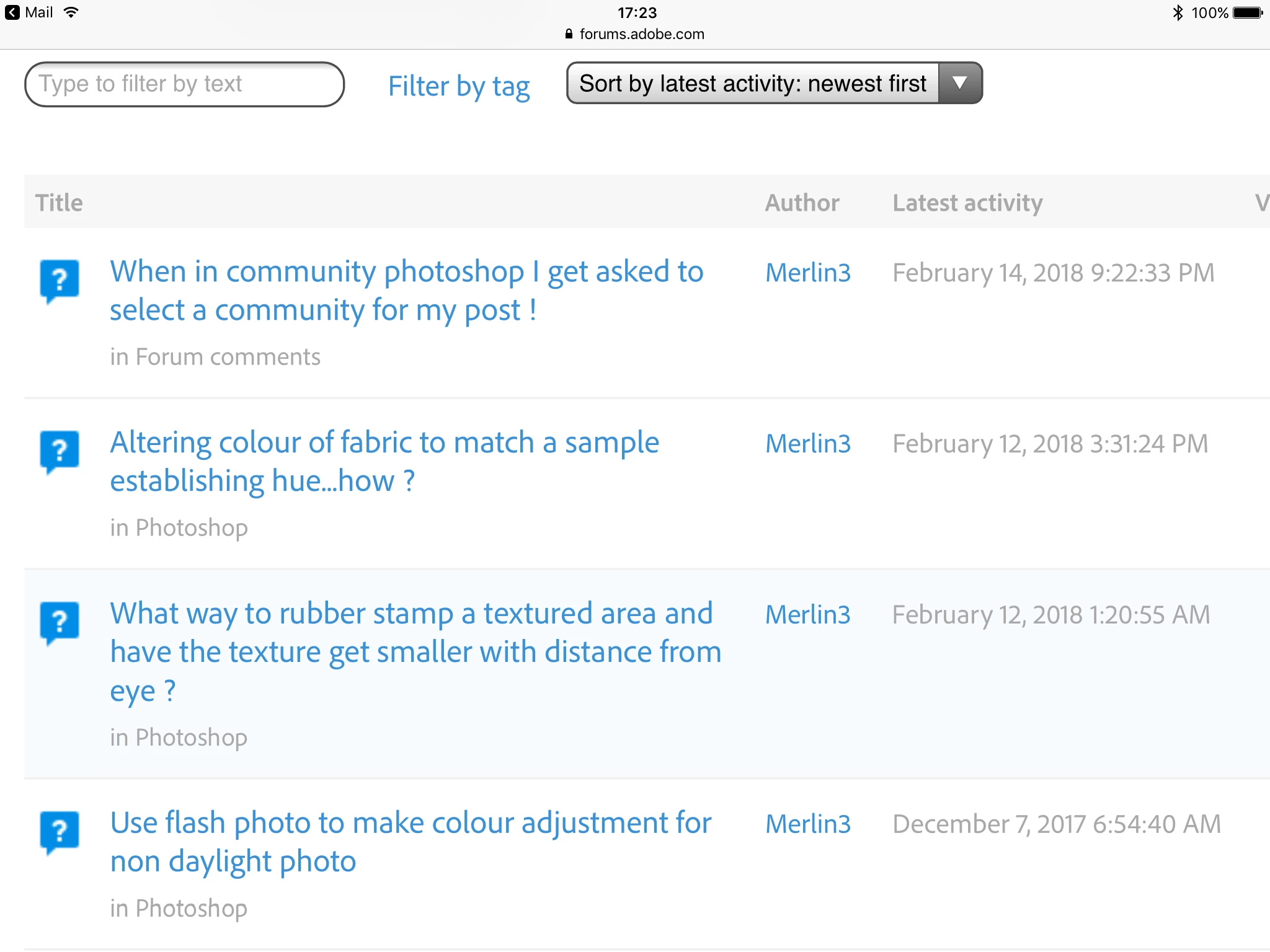Open Merlin3 profile on first row
1270x952 pixels.
point(808,273)
